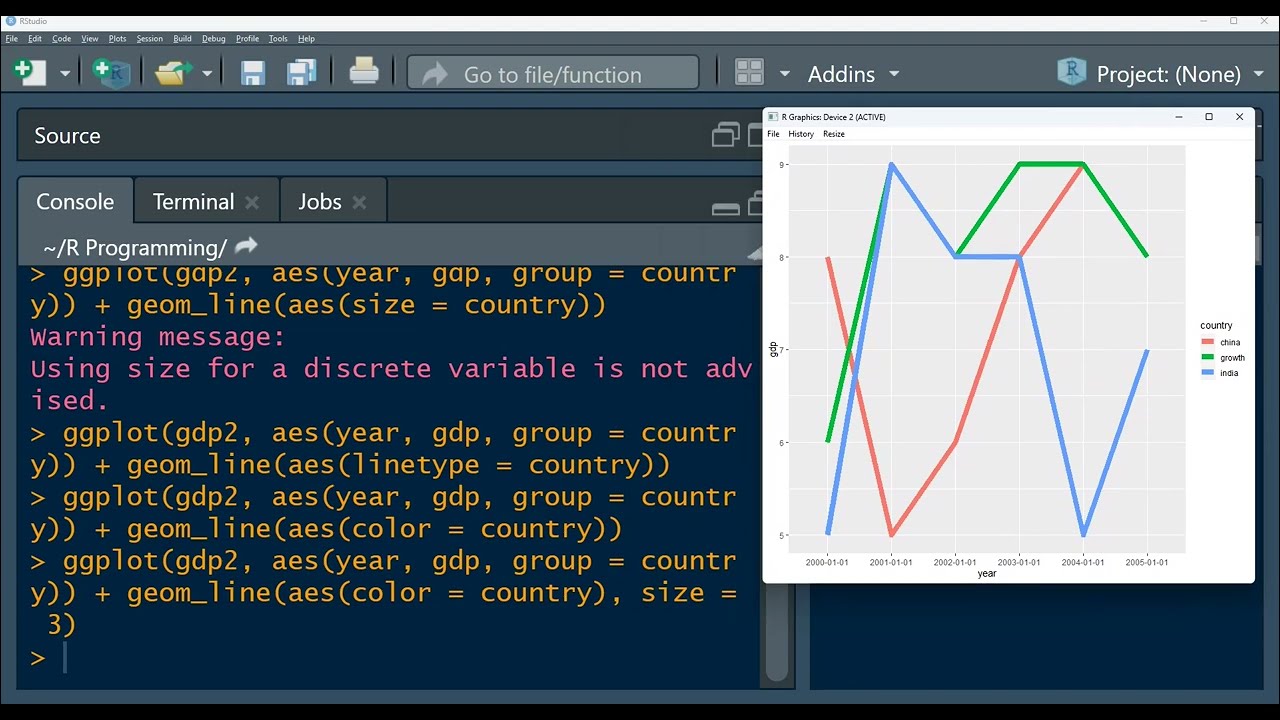Open the Session menu
The height and width of the screenshot is (720, 1280).
[150, 39]
